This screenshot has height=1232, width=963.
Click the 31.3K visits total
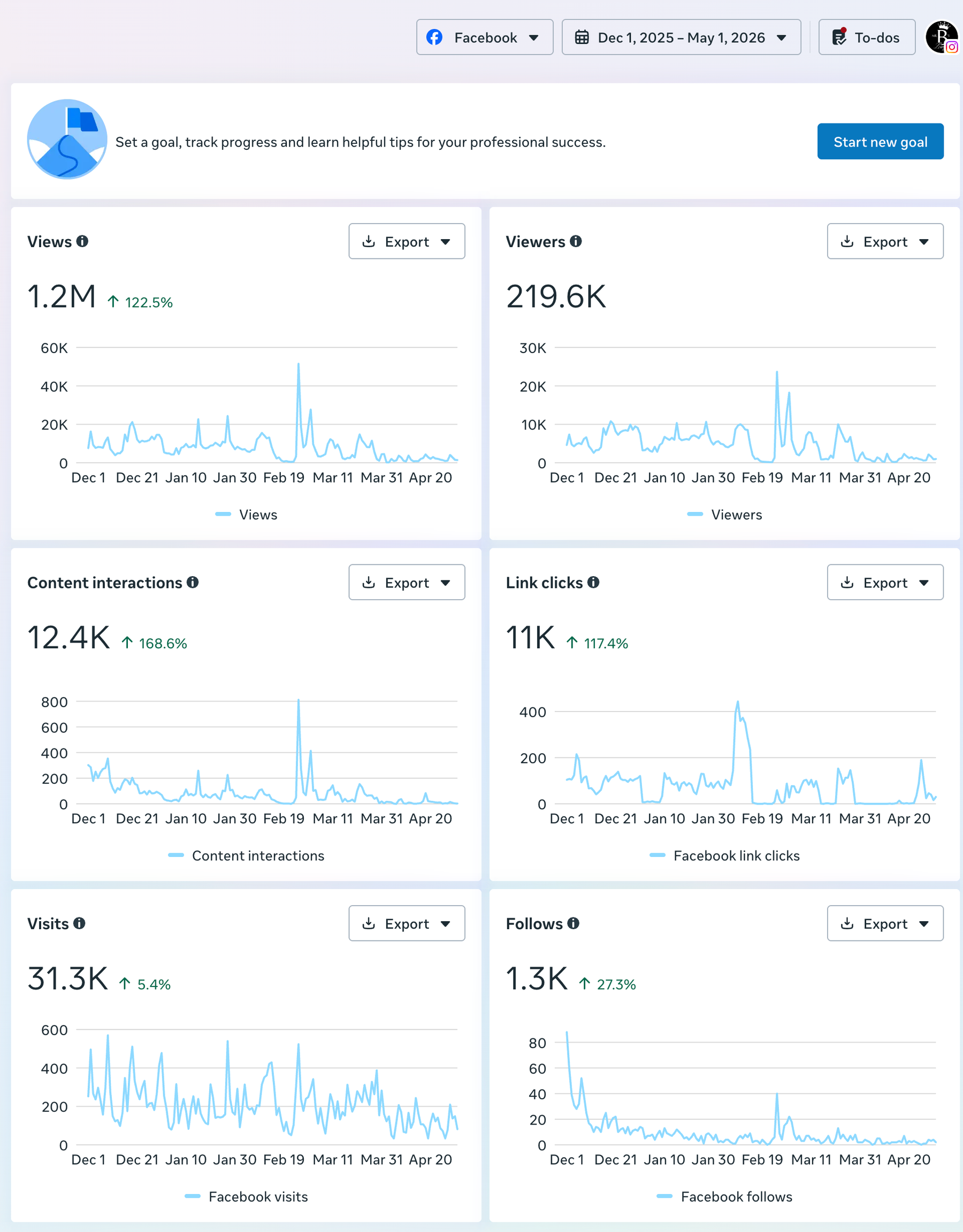click(68, 979)
